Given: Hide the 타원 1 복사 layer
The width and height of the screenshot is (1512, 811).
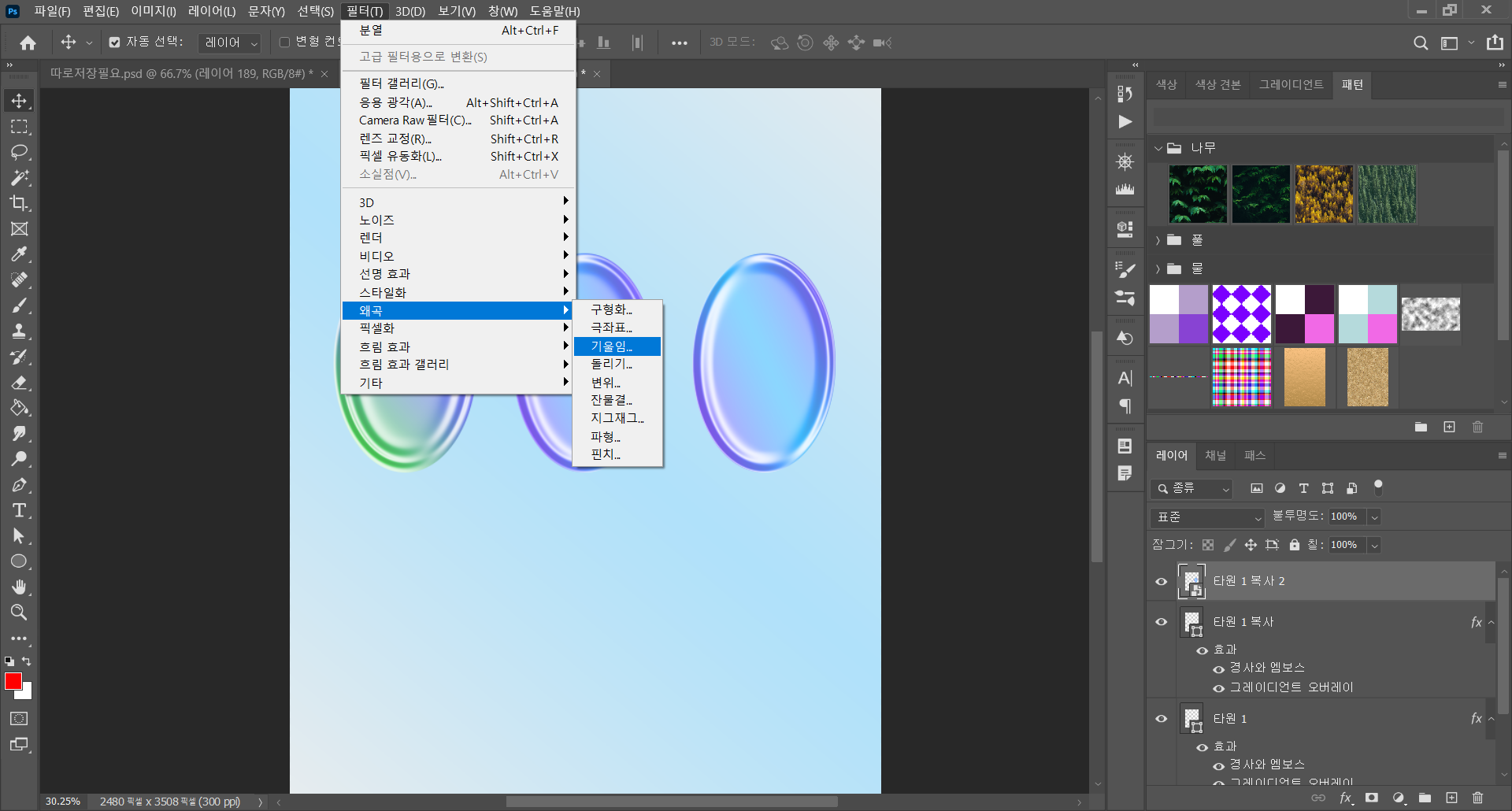Looking at the screenshot, I should click(x=1162, y=622).
